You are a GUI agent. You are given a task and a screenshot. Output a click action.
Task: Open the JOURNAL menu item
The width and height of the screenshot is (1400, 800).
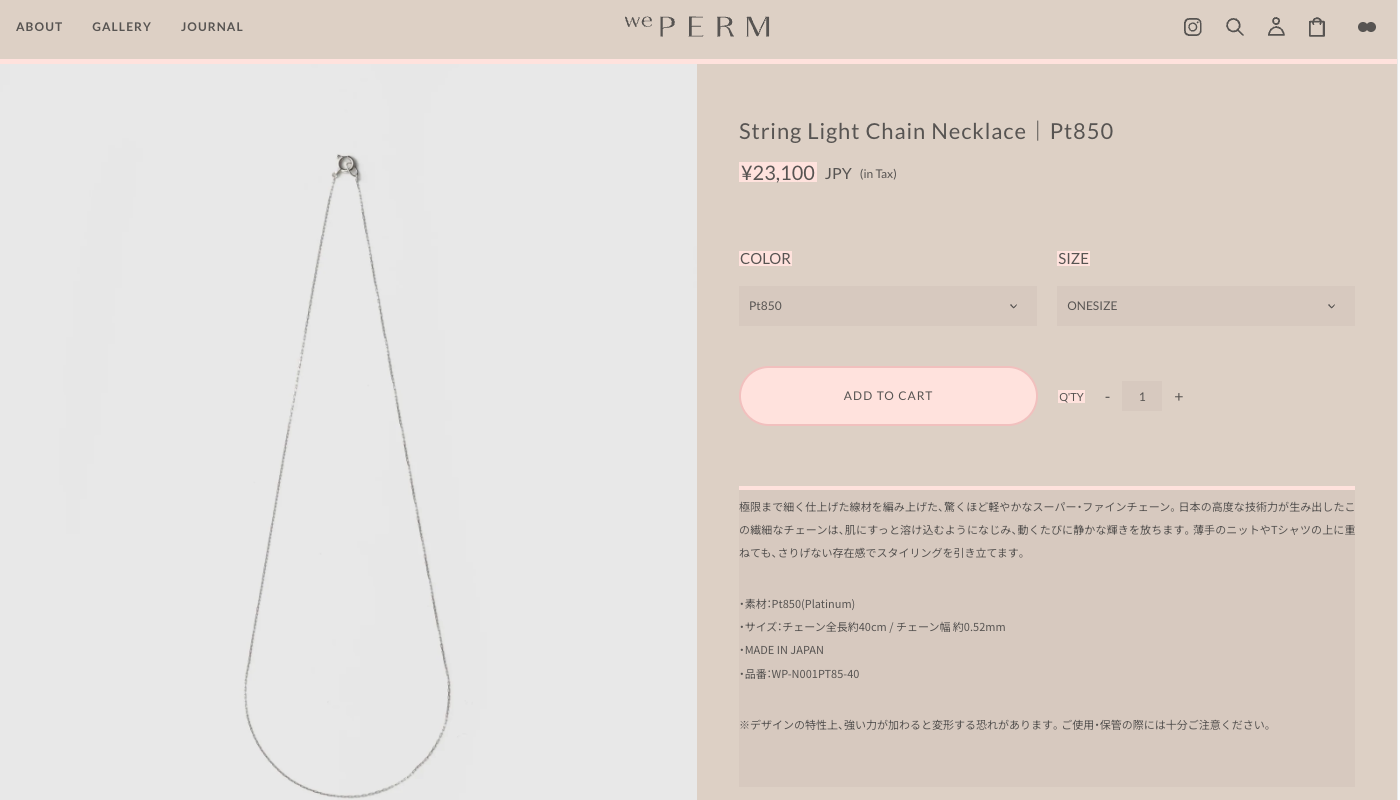pyautogui.click(x=212, y=27)
